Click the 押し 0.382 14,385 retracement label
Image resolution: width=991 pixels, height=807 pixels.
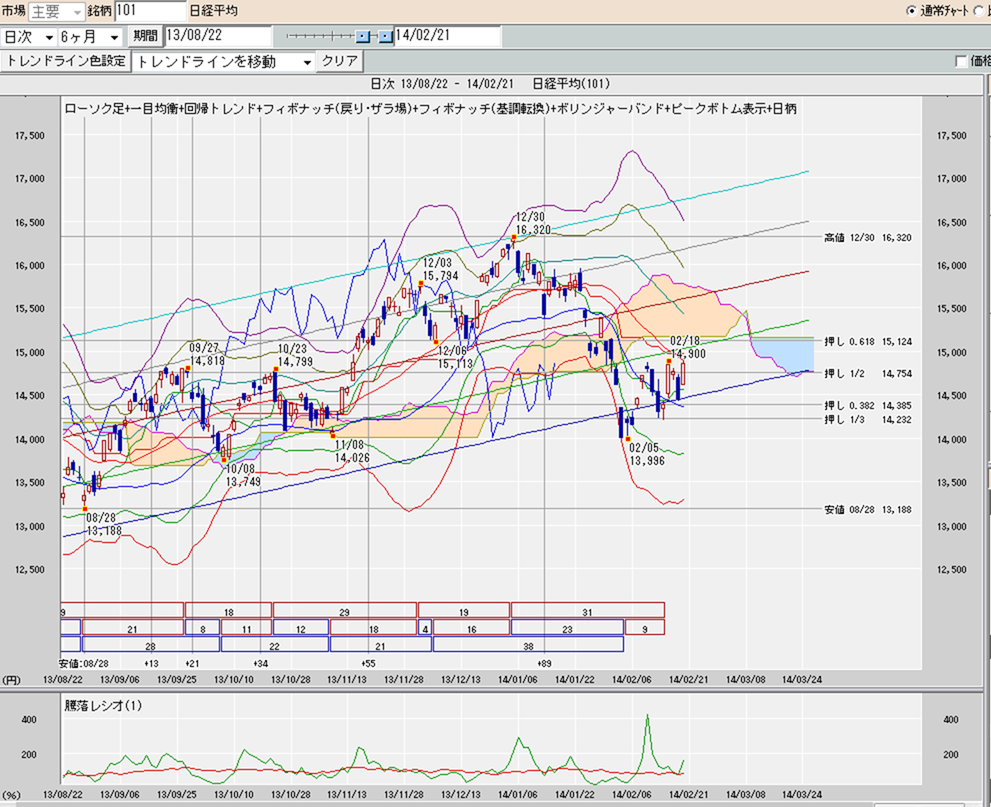868,406
